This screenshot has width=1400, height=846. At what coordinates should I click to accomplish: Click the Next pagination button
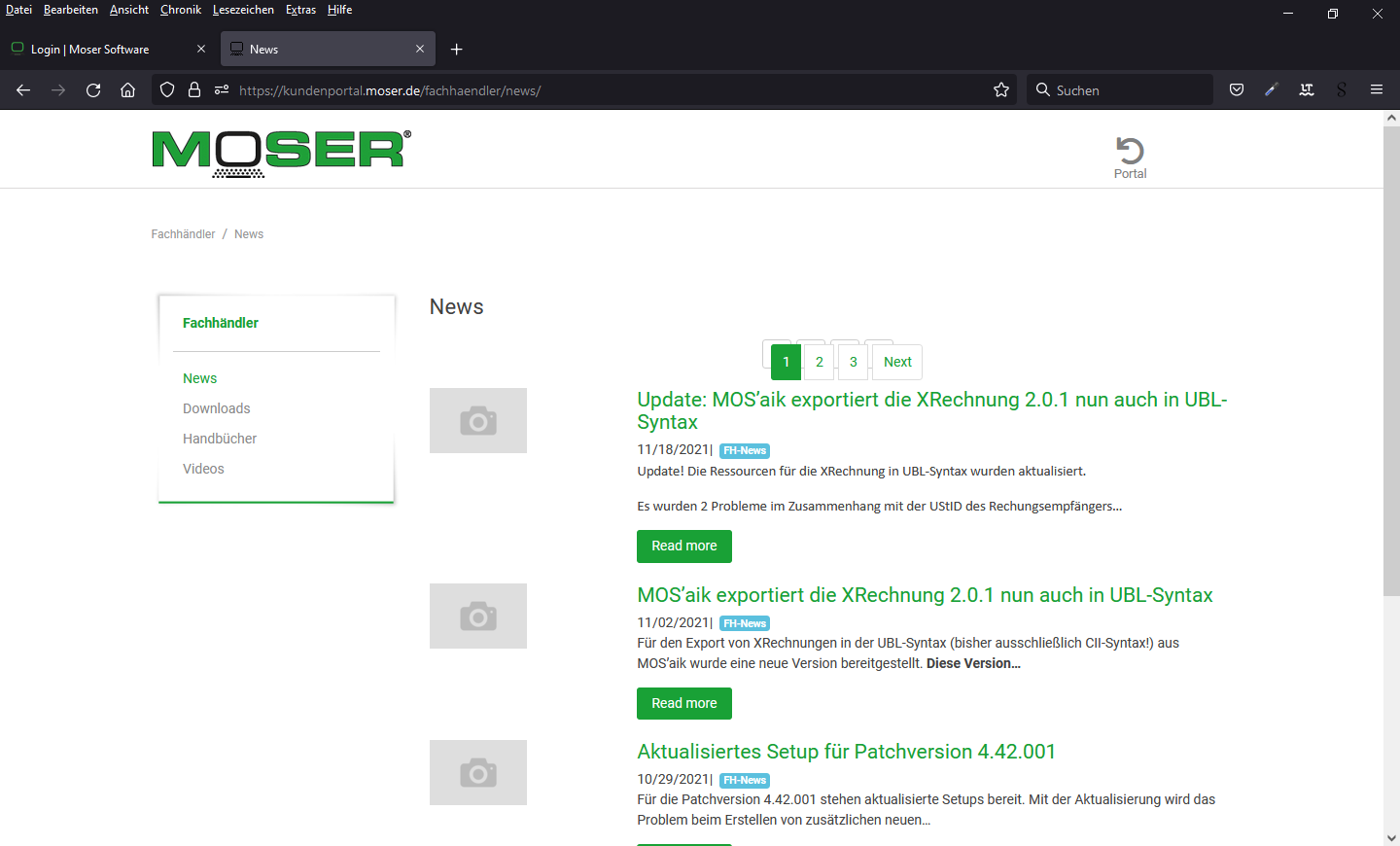pyautogui.click(x=897, y=362)
